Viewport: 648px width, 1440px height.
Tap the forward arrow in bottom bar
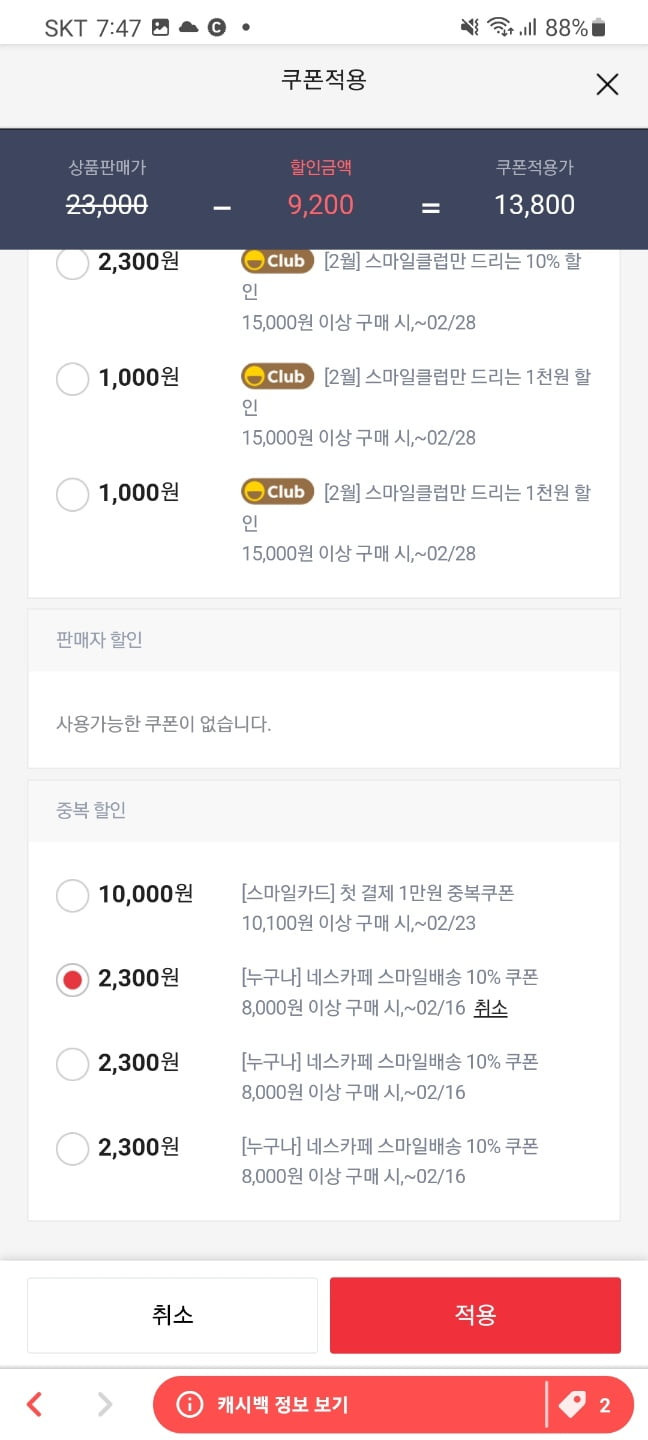[x=104, y=1405]
